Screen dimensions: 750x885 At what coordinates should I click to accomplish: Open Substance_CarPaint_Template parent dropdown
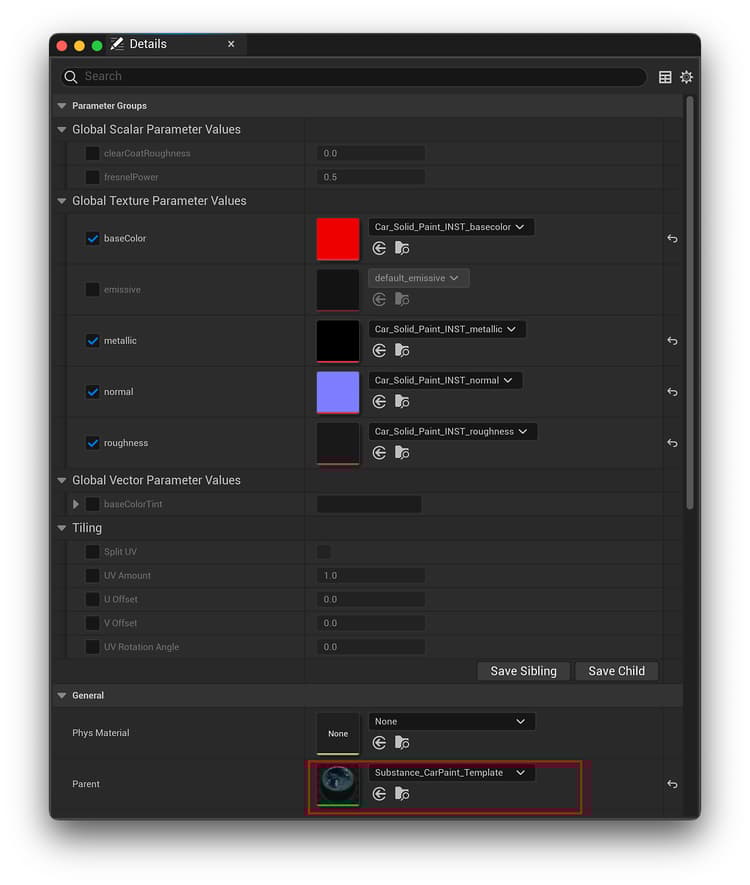(451, 773)
